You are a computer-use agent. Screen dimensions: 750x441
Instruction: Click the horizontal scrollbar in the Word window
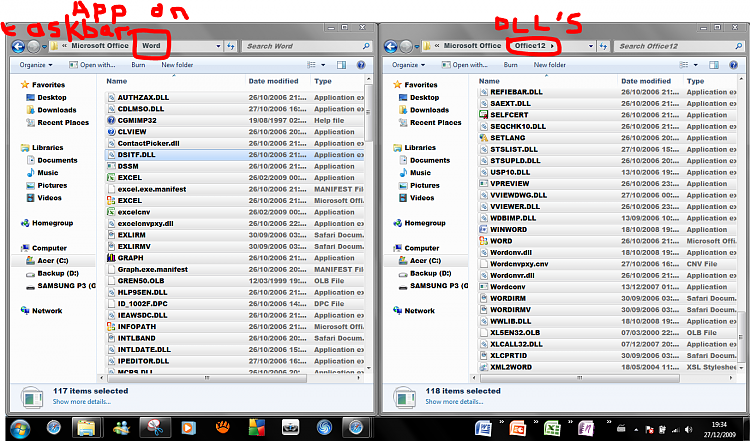(x=207, y=377)
